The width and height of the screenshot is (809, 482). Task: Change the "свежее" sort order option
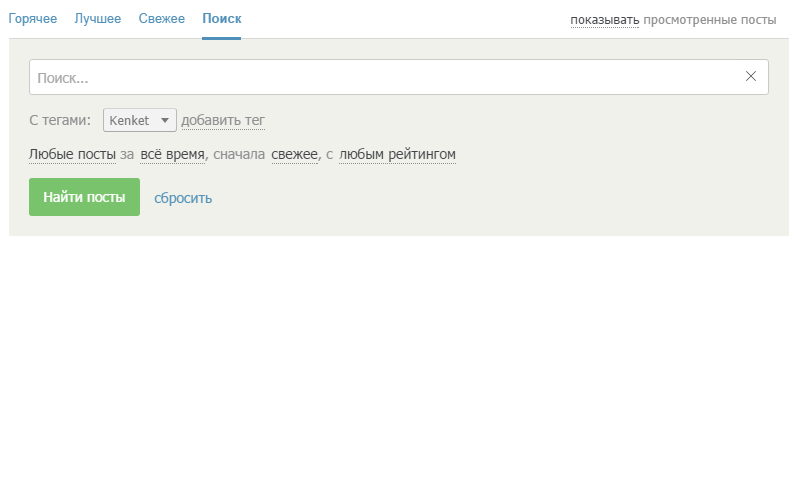pyautogui.click(x=294, y=155)
